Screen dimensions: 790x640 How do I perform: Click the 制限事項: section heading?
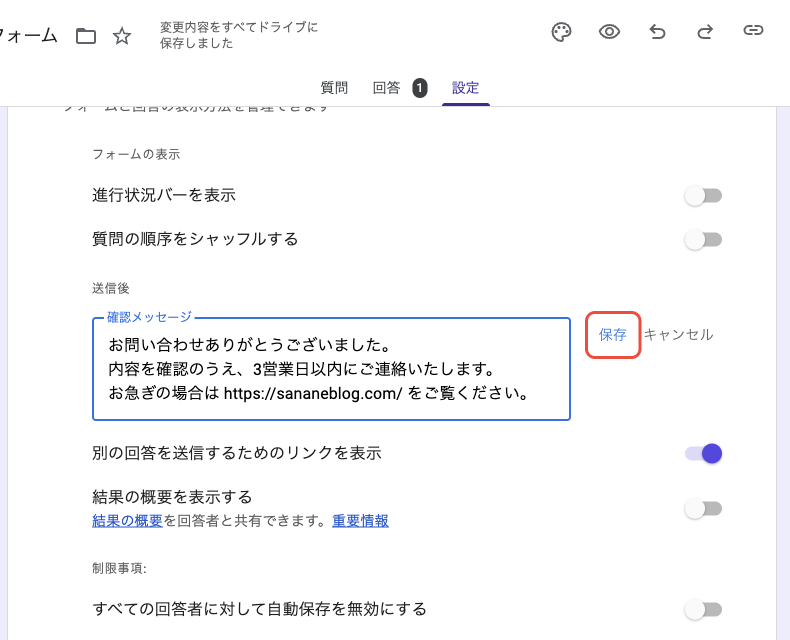click(119, 568)
